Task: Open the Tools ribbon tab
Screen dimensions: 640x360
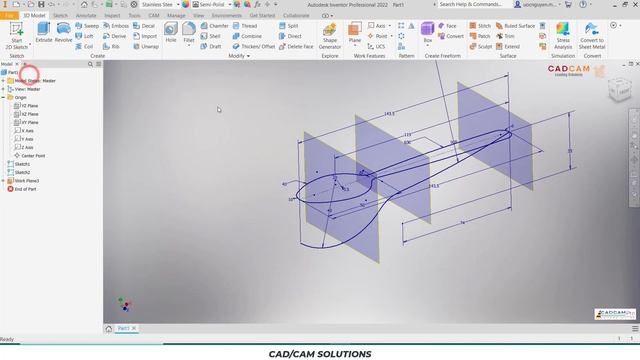Action: click(x=134, y=16)
